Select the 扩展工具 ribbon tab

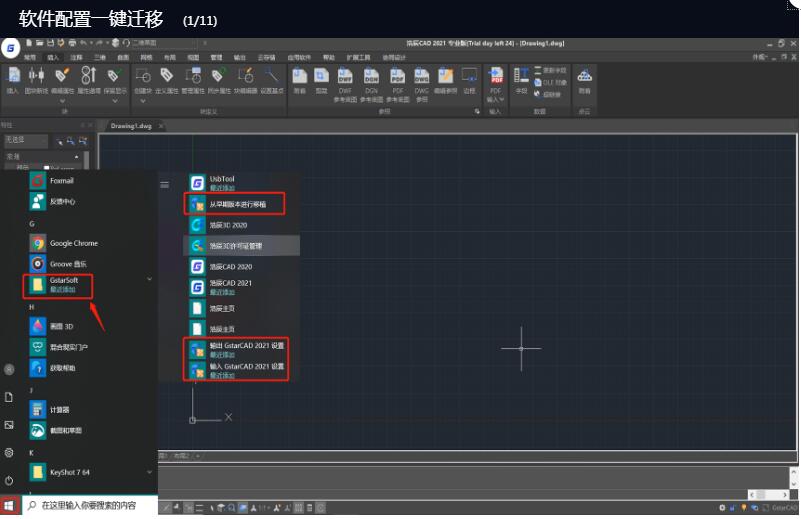[x=359, y=58]
